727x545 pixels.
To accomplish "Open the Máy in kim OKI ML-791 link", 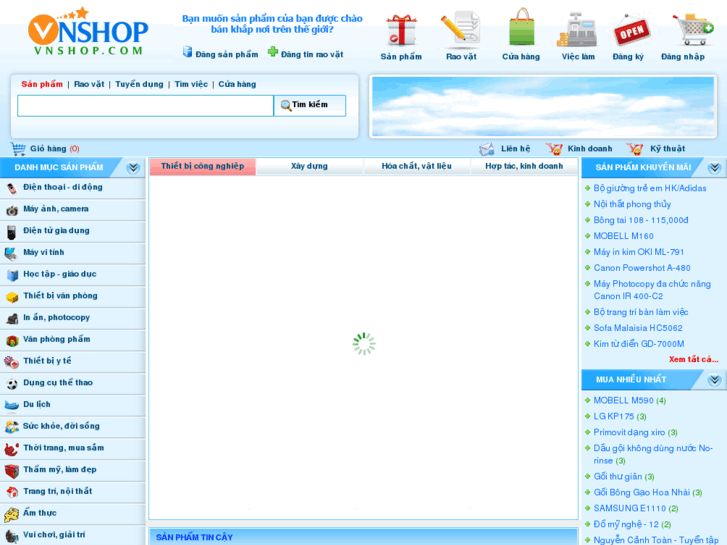I will 638,252.
